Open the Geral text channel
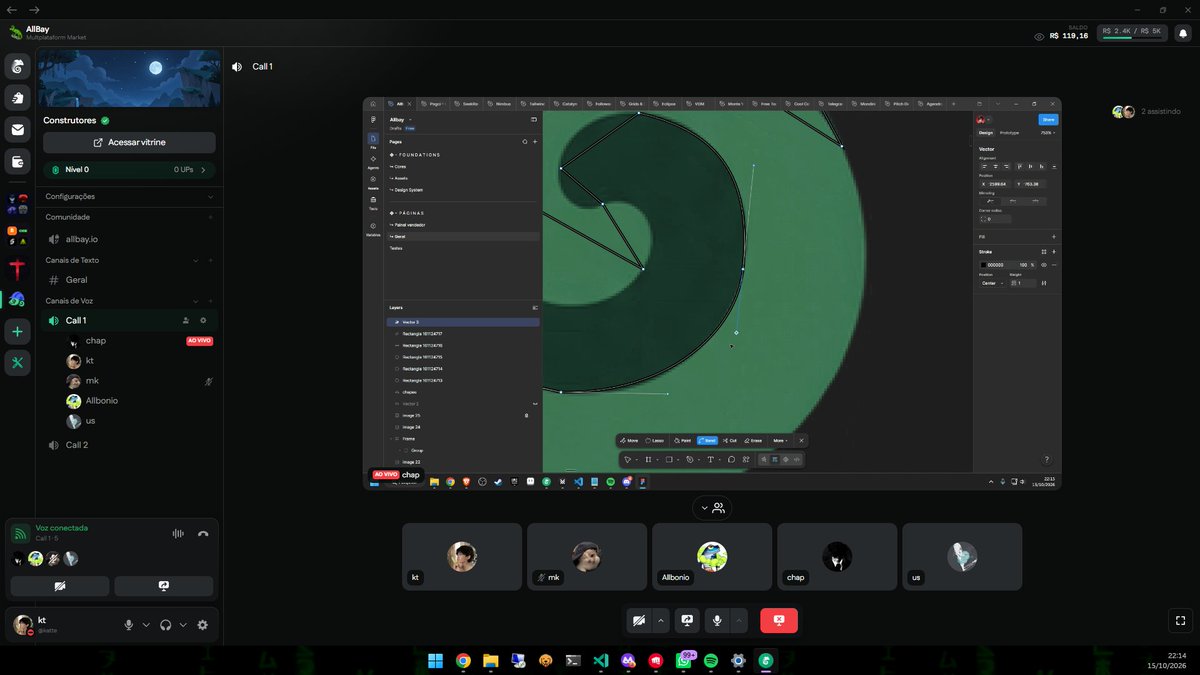This screenshot has height=675, width=1200. point(128,280)
